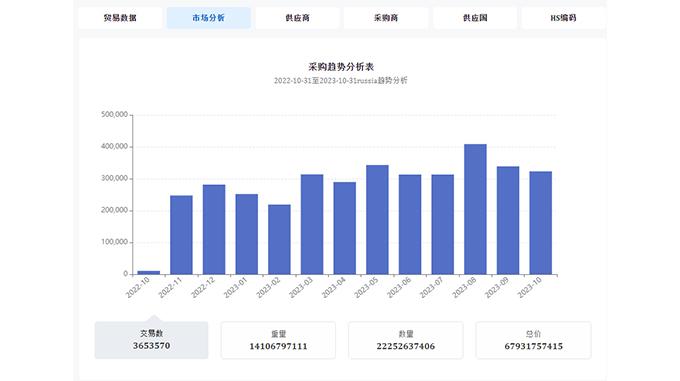Click the 2023-05 bar in chart
The height and width of the screenshot is (381, 680).
tap(377, 220)
